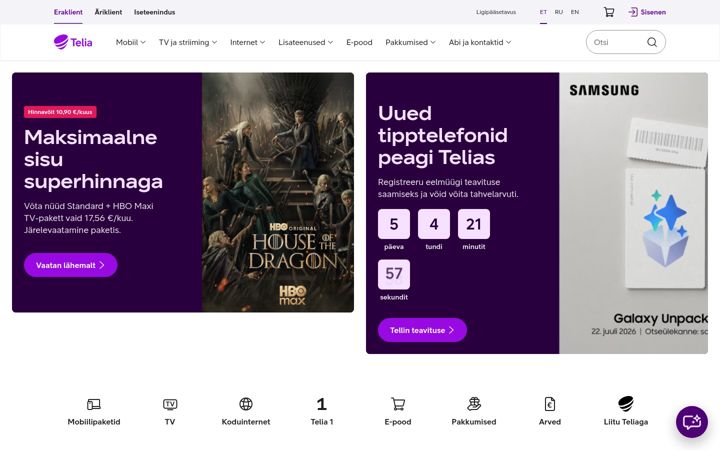Click the countdown 'tundi' box
Viewport: 720px width, 450px height.
434,224
